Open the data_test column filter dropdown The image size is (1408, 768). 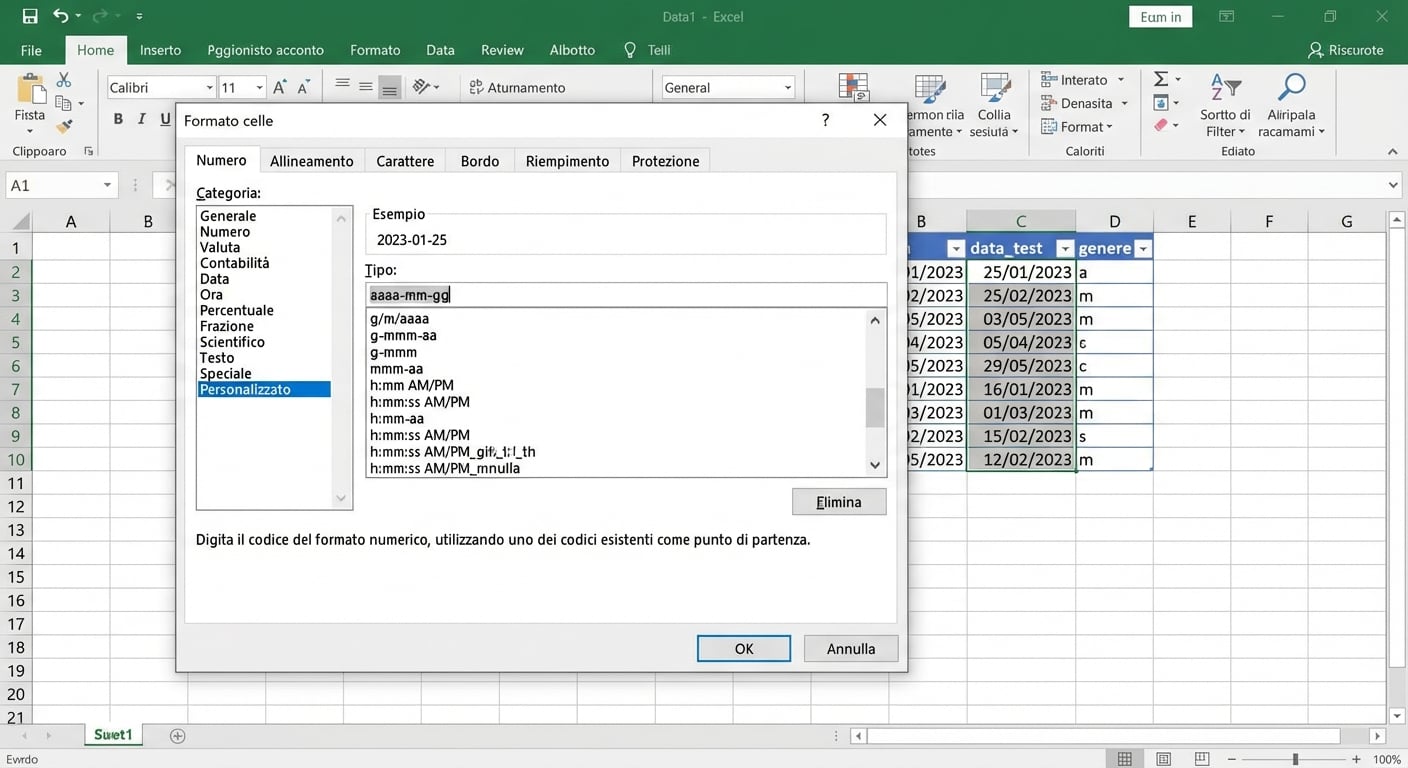pyautogui.click(x=1065, y=249)
